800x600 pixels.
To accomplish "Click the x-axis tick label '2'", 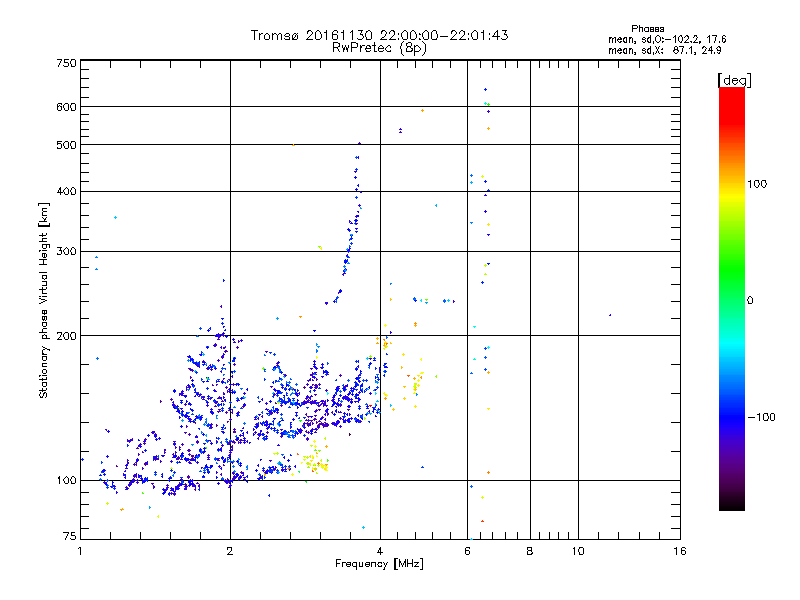I will point(230,551).
